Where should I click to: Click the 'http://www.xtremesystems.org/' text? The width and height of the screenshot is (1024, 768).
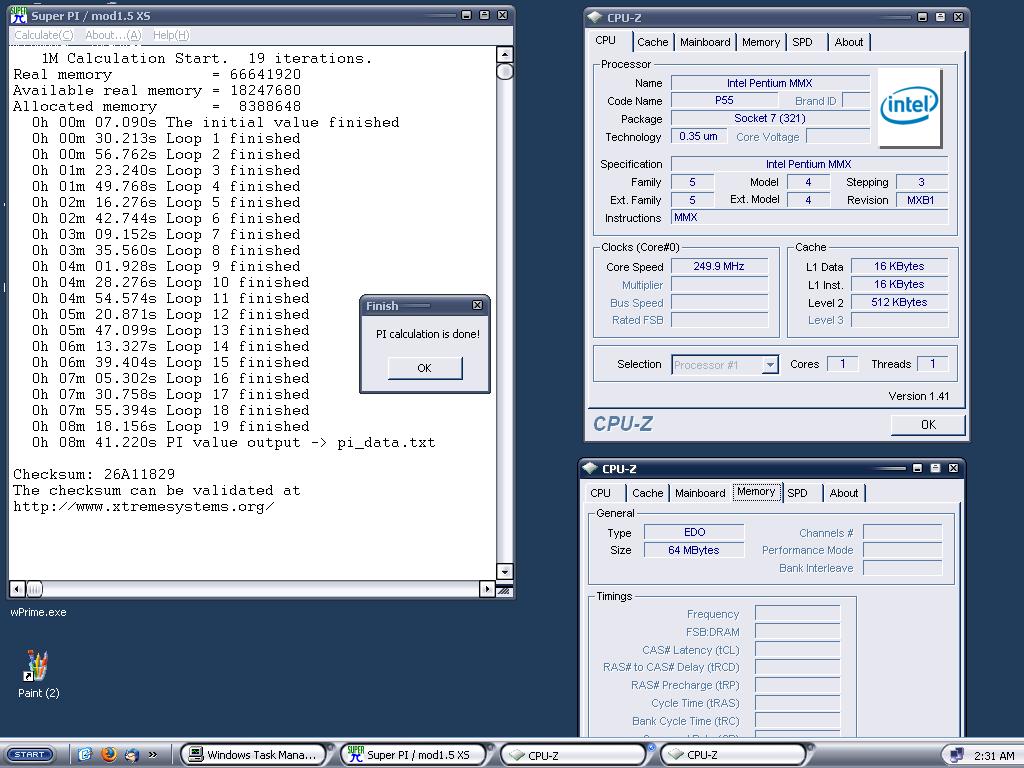[x=144, y=507]
